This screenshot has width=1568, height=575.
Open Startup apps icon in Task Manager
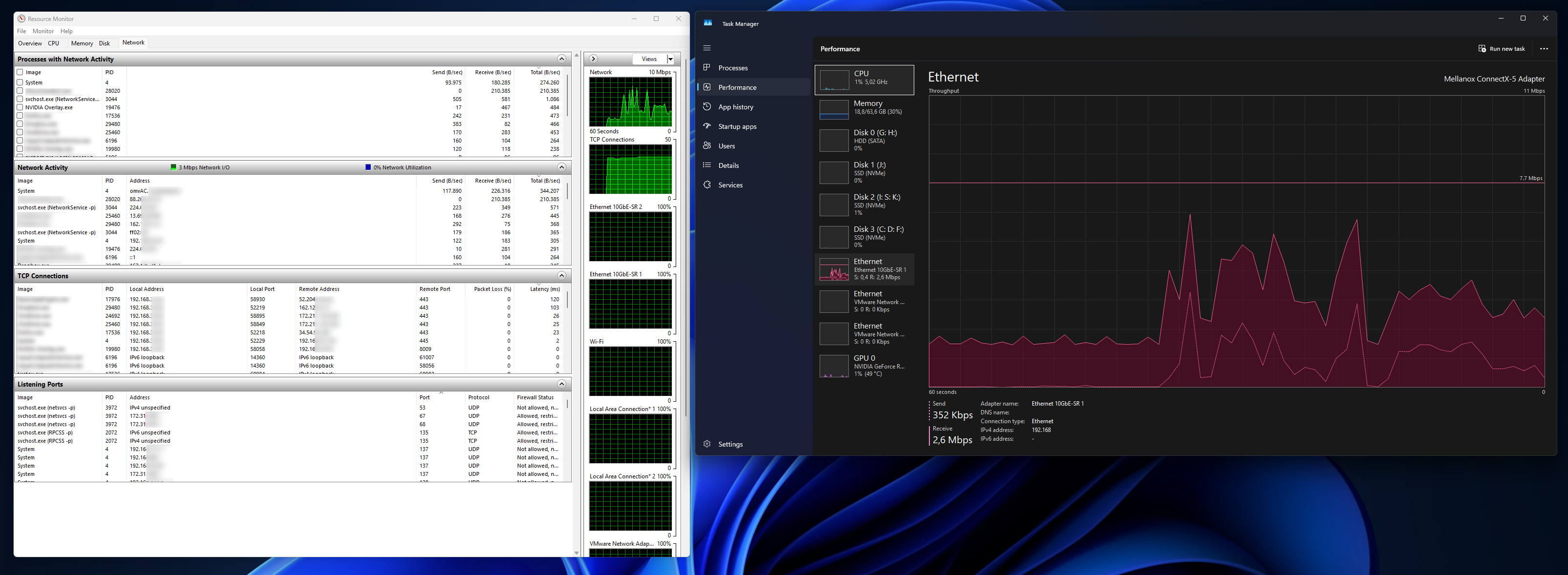707,126
